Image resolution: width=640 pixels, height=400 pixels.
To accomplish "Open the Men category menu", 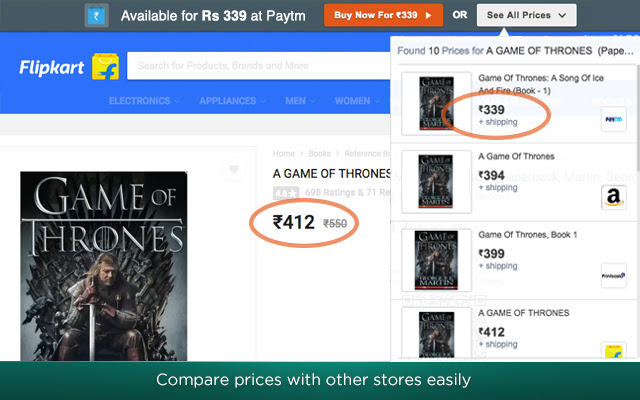I will (x=300, y=101).
